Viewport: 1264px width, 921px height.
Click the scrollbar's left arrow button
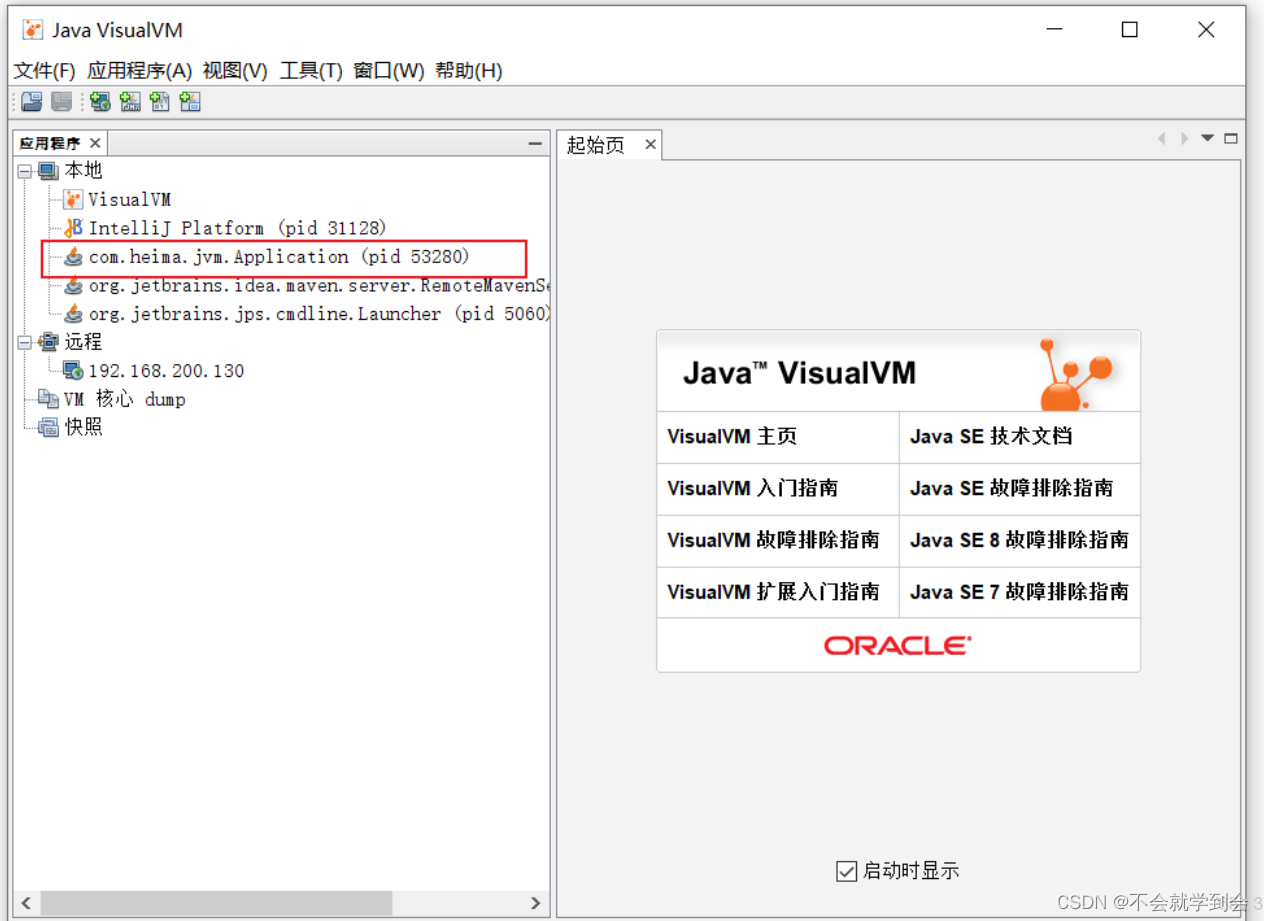pos(27,903)
